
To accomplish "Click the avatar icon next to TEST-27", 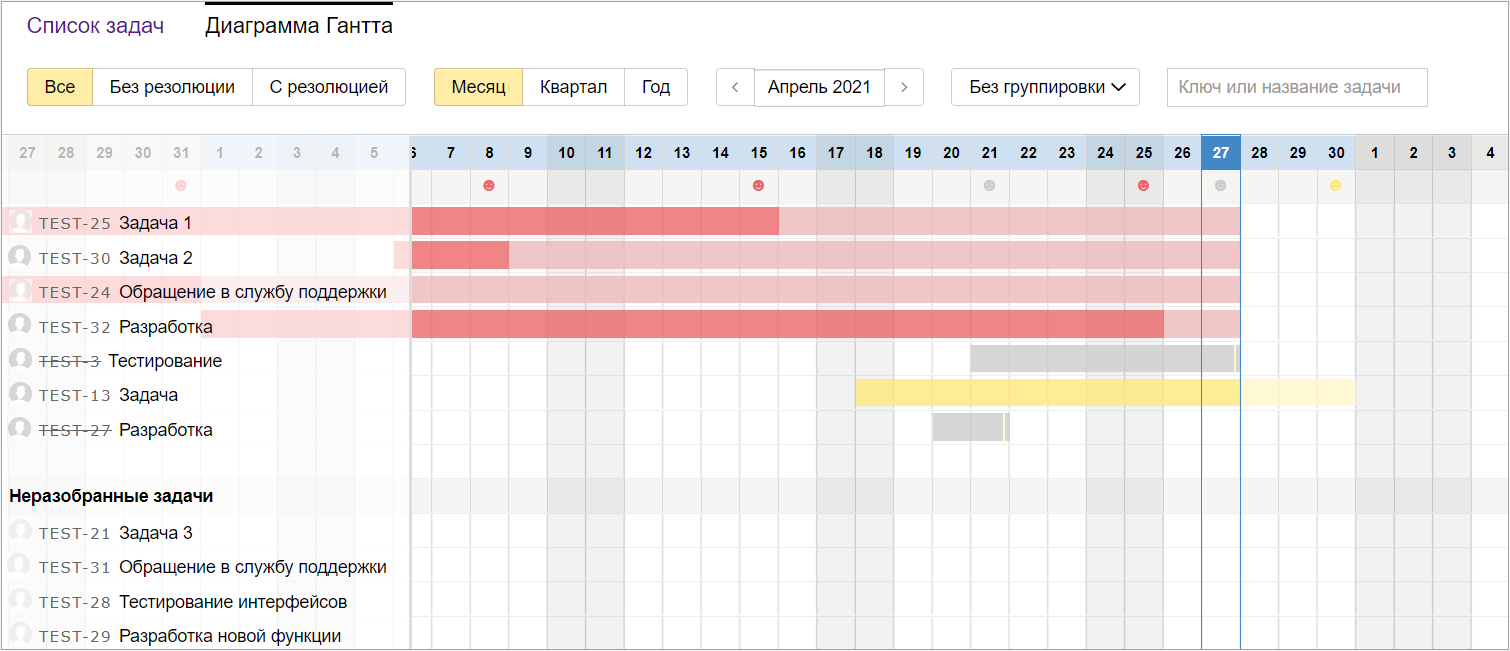I will pyautogui.click(x=19, y=429).
